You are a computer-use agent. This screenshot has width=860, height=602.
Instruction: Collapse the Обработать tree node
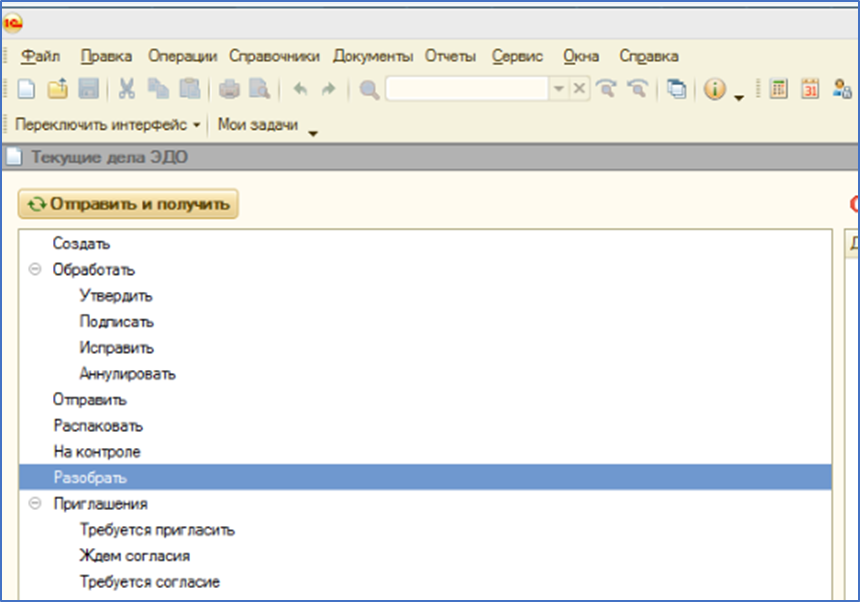(35, 269)
